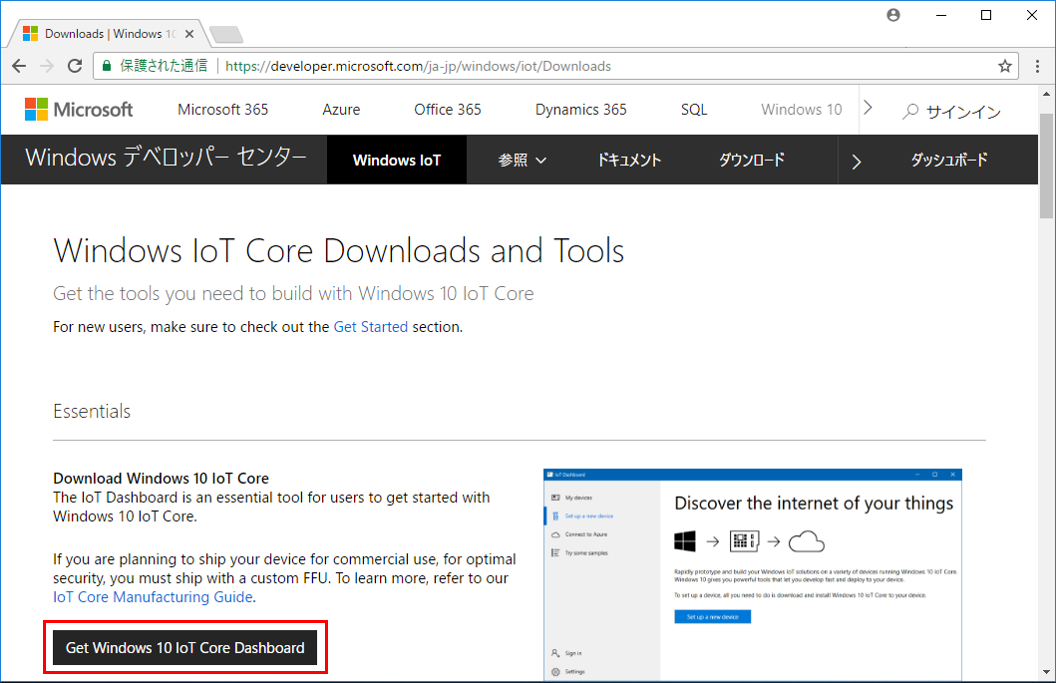Close the Downloads | Windows tab
This screenshot has height=683, width=1056.
(190, 34)
